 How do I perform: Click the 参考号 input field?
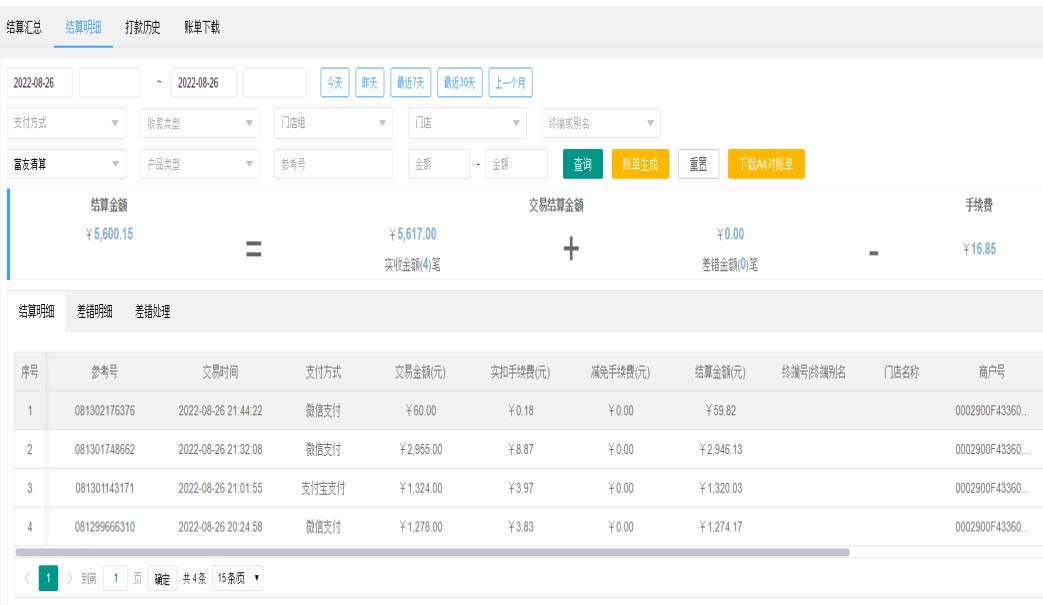click(333, 164)
